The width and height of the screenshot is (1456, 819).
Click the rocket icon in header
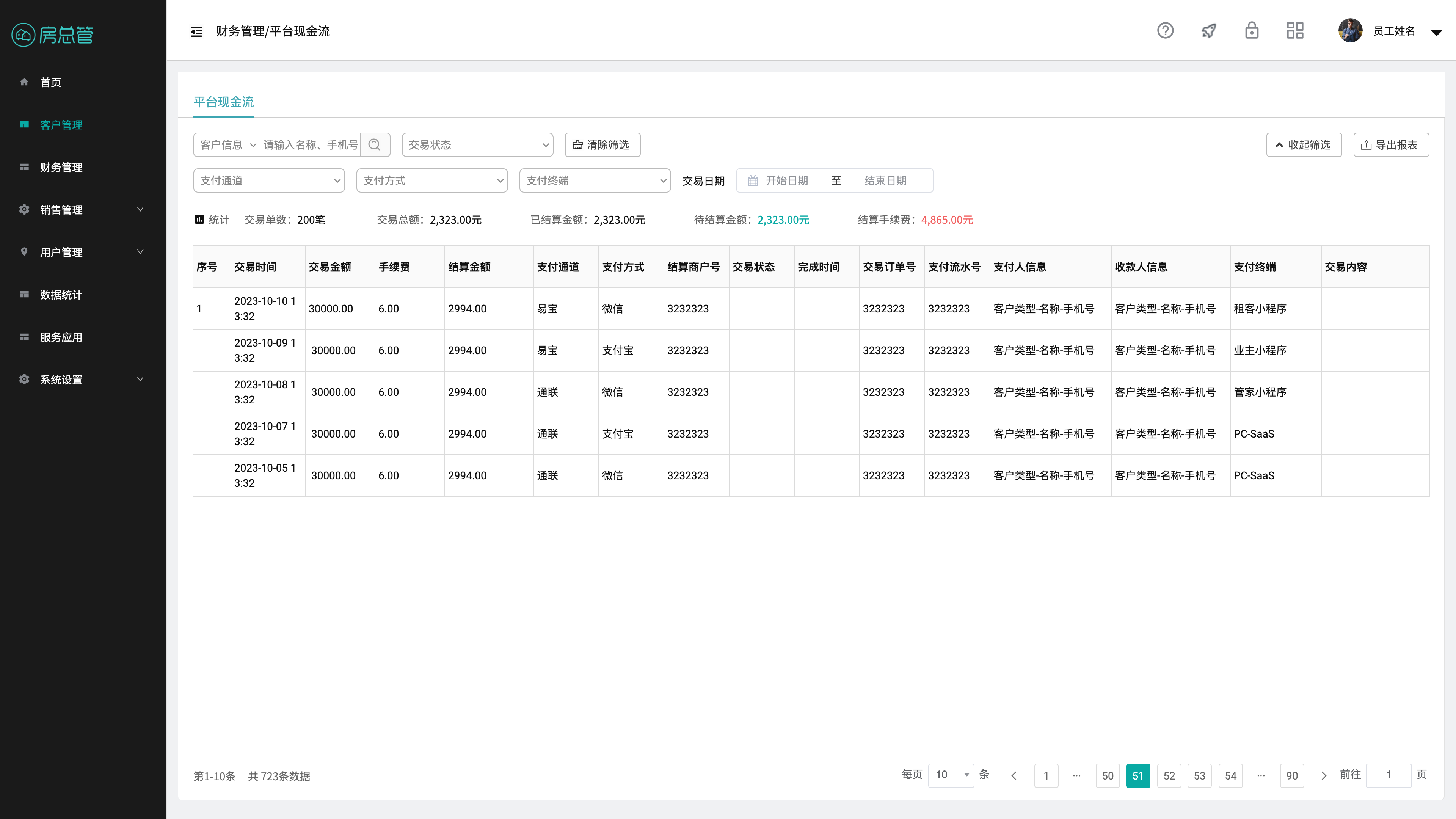[x=1208, y=30]
